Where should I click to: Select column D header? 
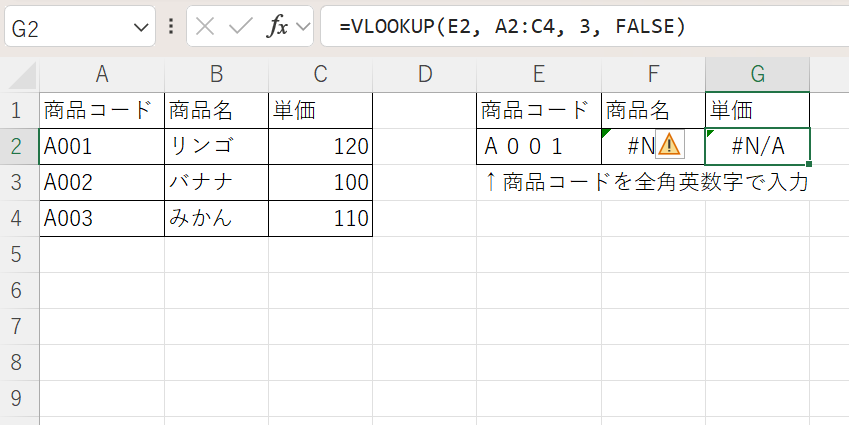pos(425,75)
